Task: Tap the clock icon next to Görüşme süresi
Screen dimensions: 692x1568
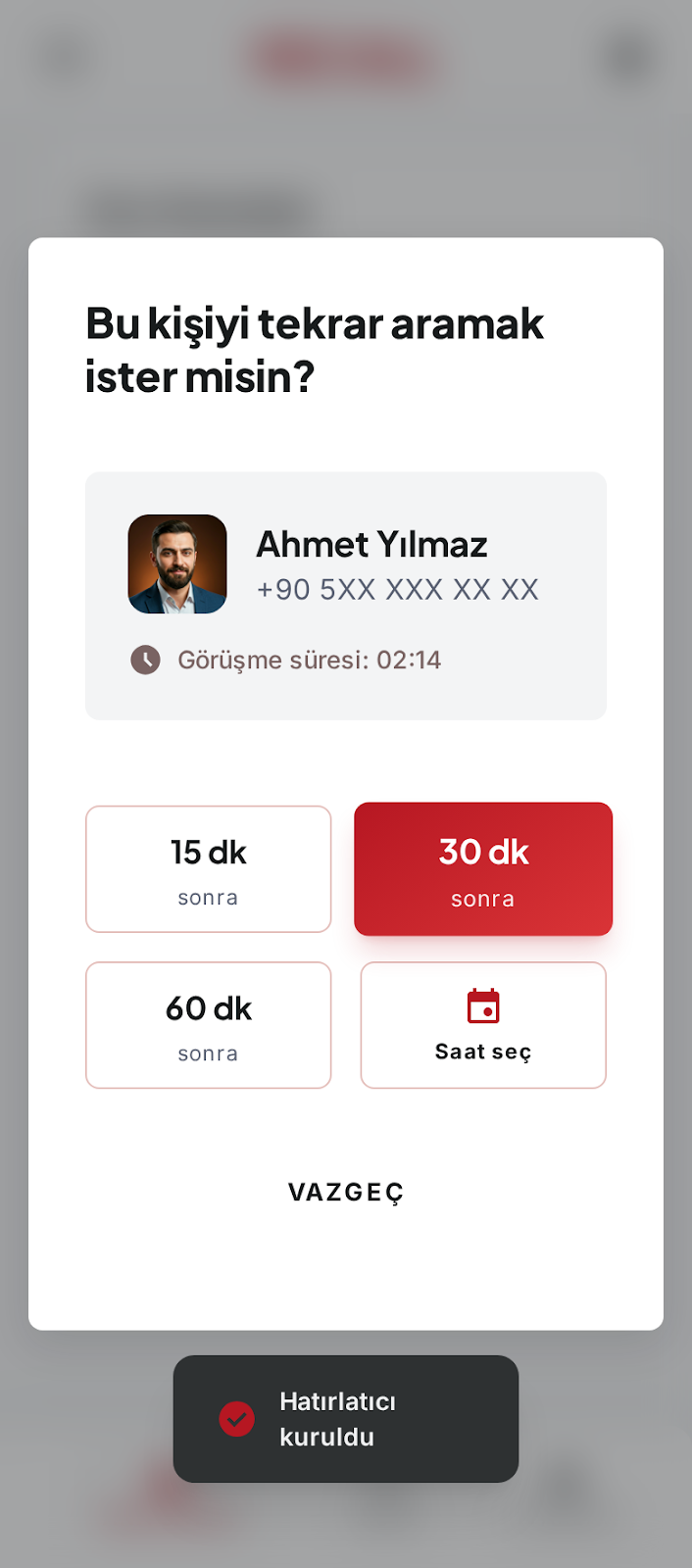Action: (145, 660)
